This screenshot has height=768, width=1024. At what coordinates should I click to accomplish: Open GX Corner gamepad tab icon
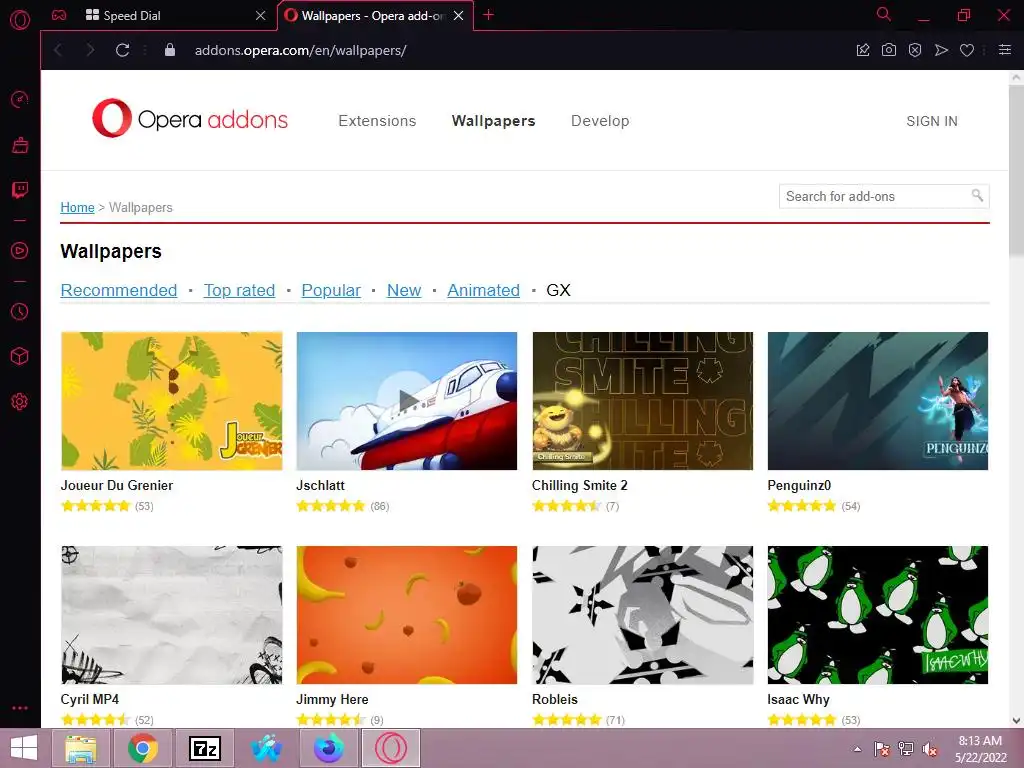click(59, 15)
